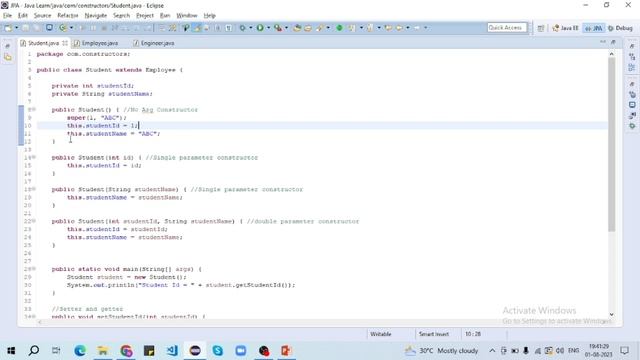Open Microsoft Edge from taskbar

(80, 351)
